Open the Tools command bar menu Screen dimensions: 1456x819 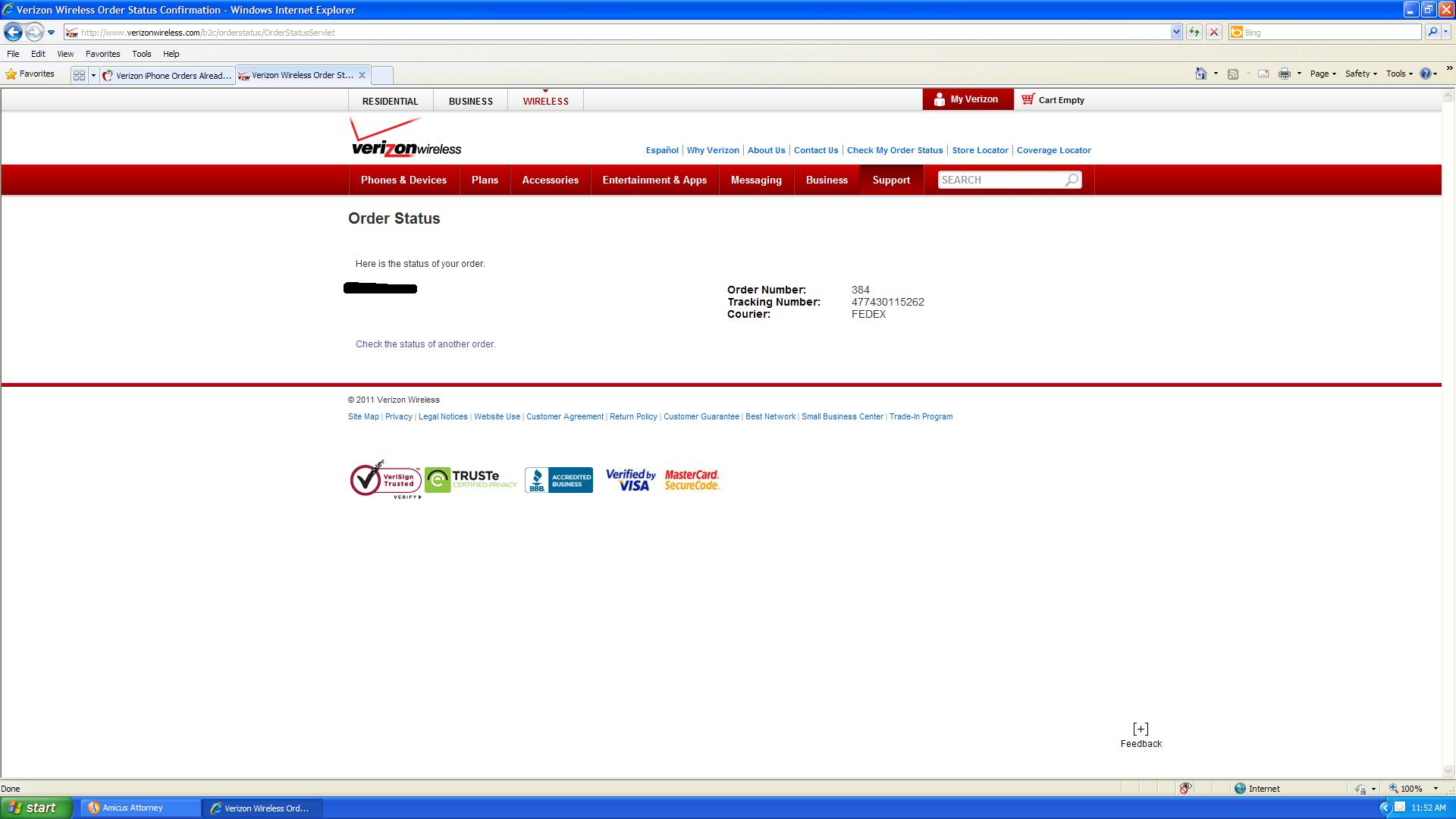[x=1399, y=74]
